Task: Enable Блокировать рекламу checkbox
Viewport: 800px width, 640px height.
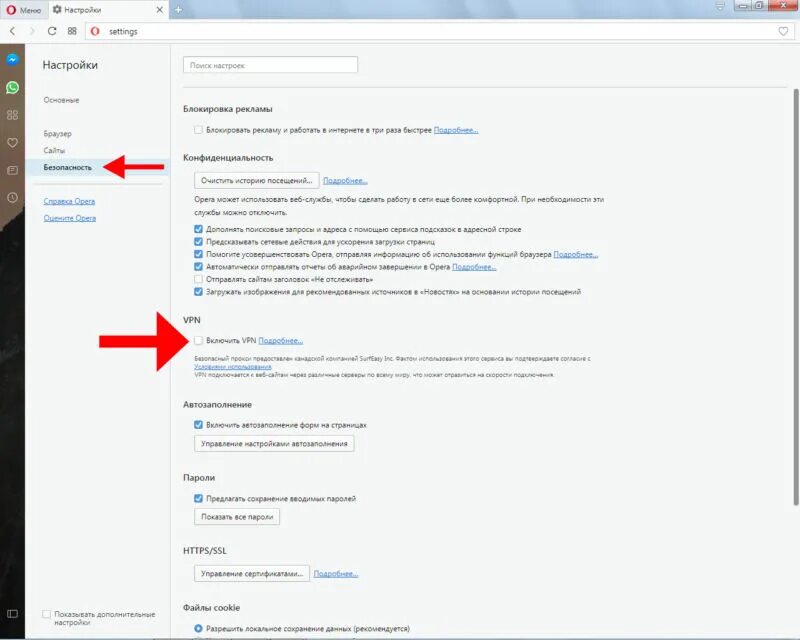Action: point(198,130)
